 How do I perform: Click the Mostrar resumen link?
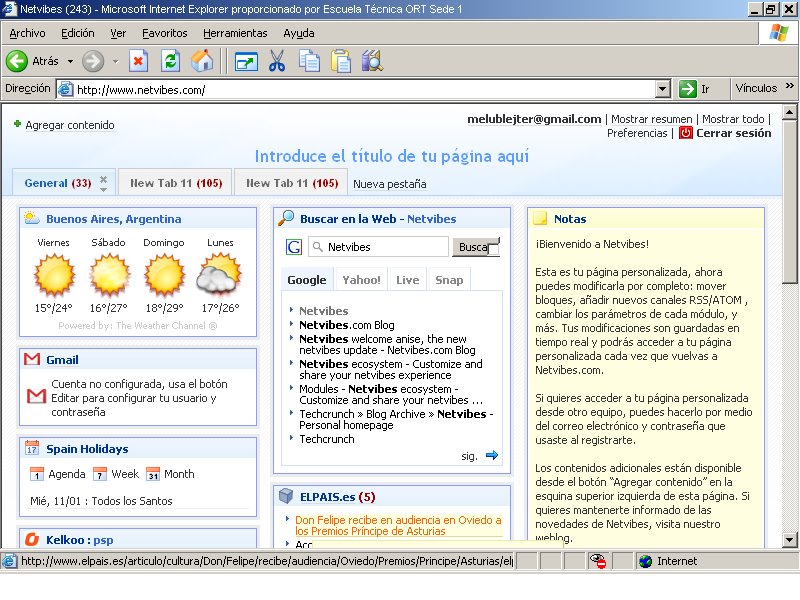click(652, 119)
